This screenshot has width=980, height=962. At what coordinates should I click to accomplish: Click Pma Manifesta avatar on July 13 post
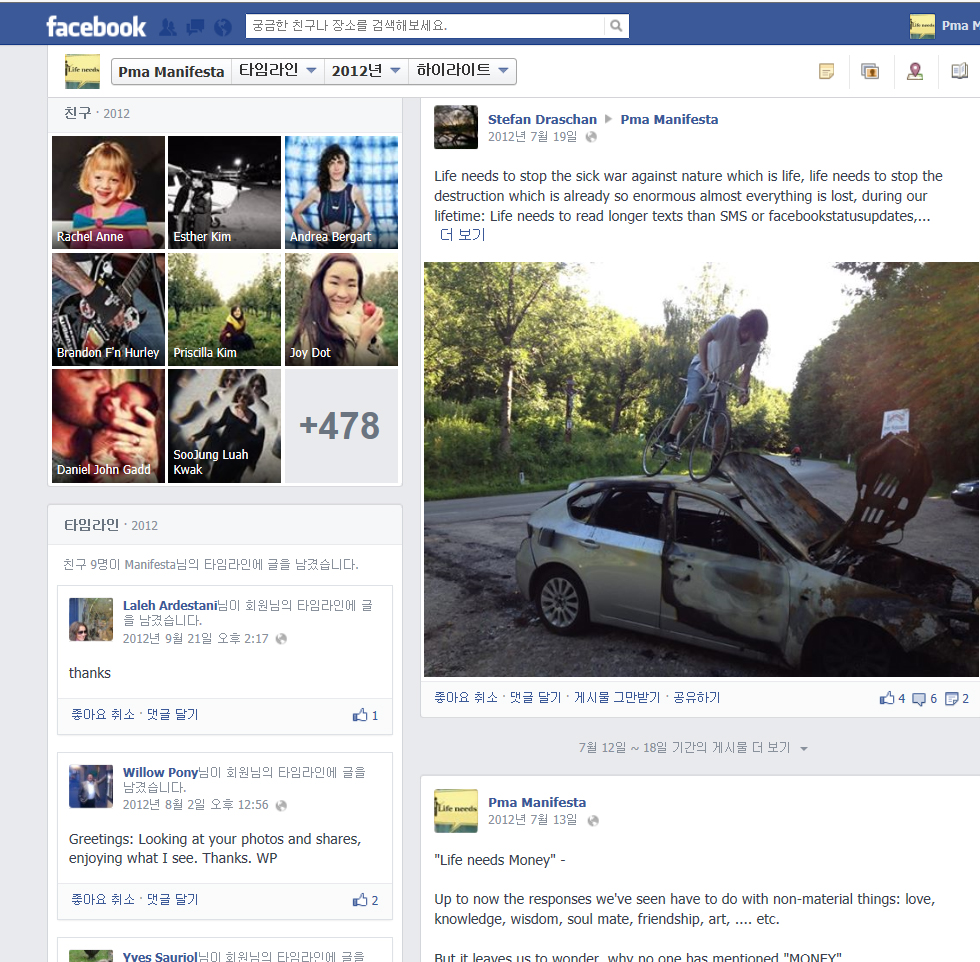click(456, 811)
